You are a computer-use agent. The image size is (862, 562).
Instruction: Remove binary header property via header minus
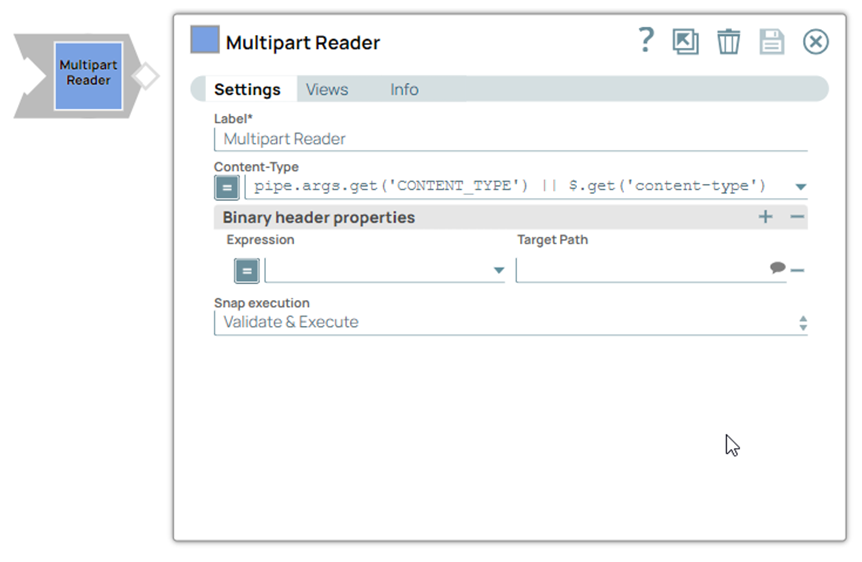[797, 217]
